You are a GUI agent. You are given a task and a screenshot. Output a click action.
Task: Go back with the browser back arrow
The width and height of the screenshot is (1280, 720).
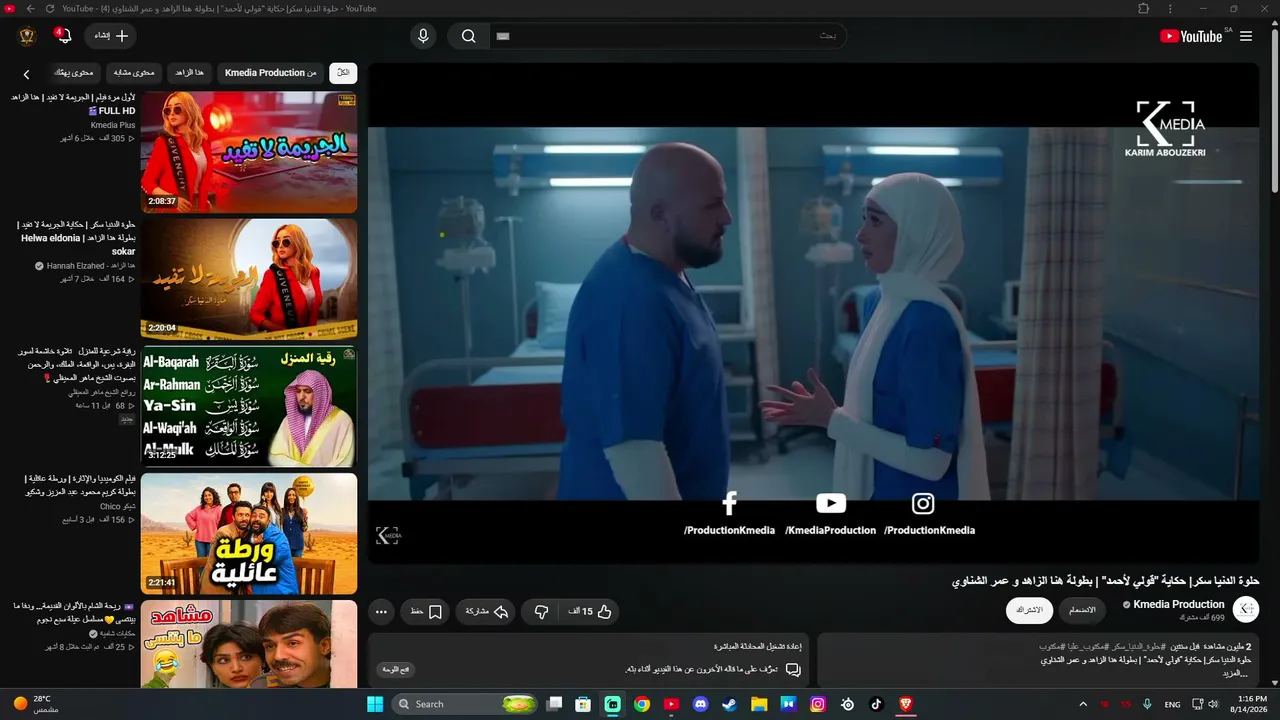pyautogui.click(x=30, y=8)
